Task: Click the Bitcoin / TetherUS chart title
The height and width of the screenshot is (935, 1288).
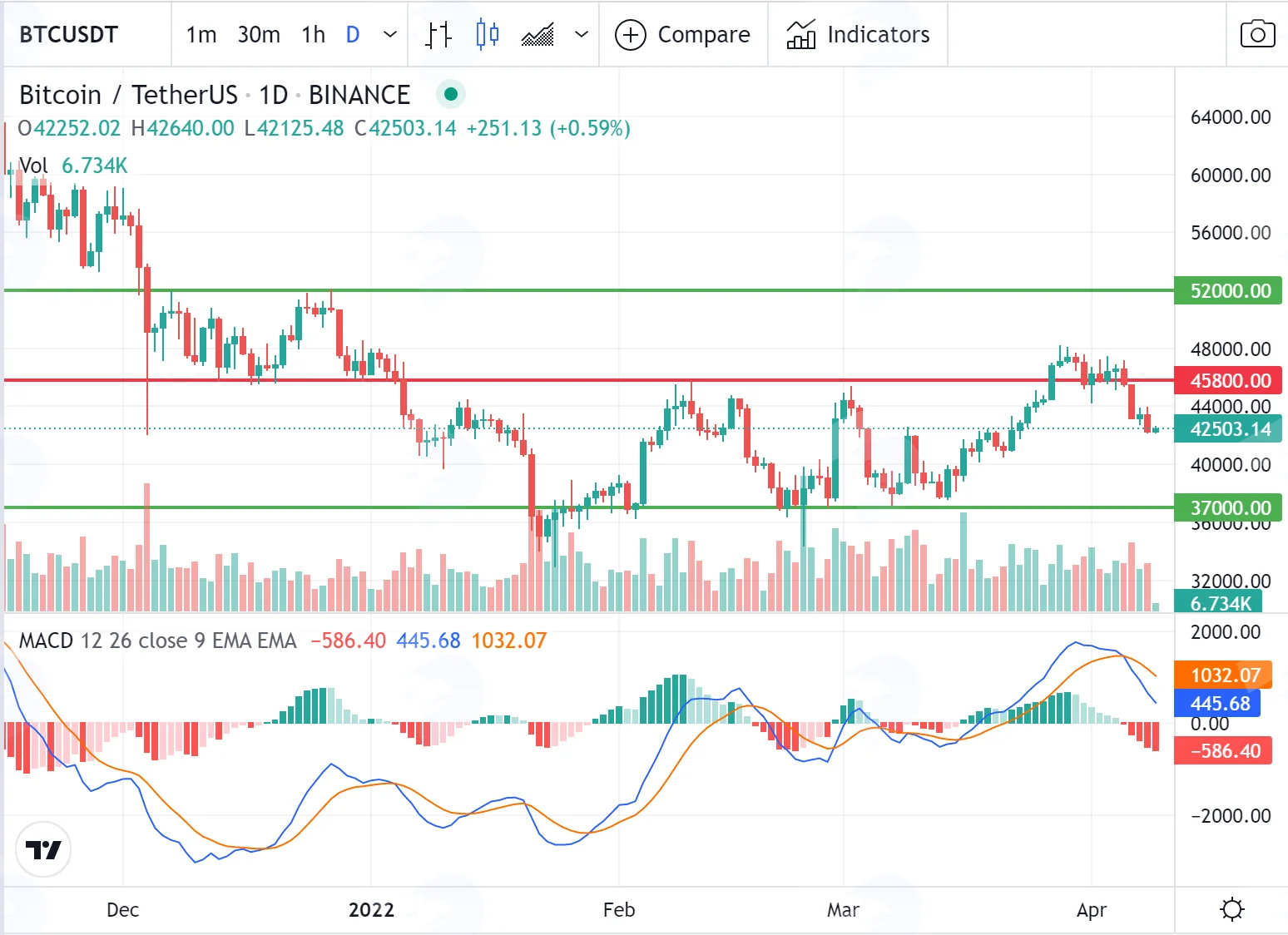Action: 215,95
